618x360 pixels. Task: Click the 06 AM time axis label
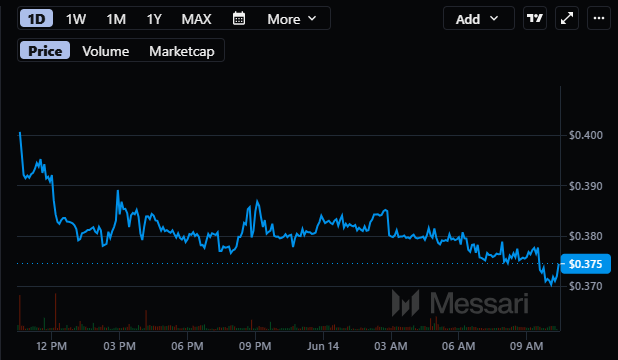tap(458, 346)
